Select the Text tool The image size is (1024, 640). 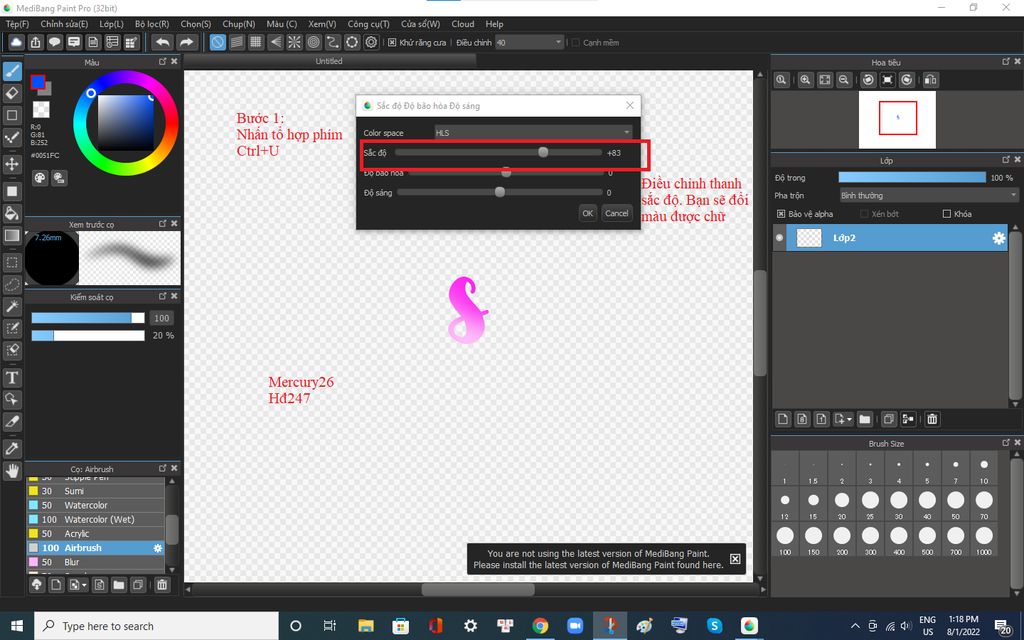click(x=12, y=377)
